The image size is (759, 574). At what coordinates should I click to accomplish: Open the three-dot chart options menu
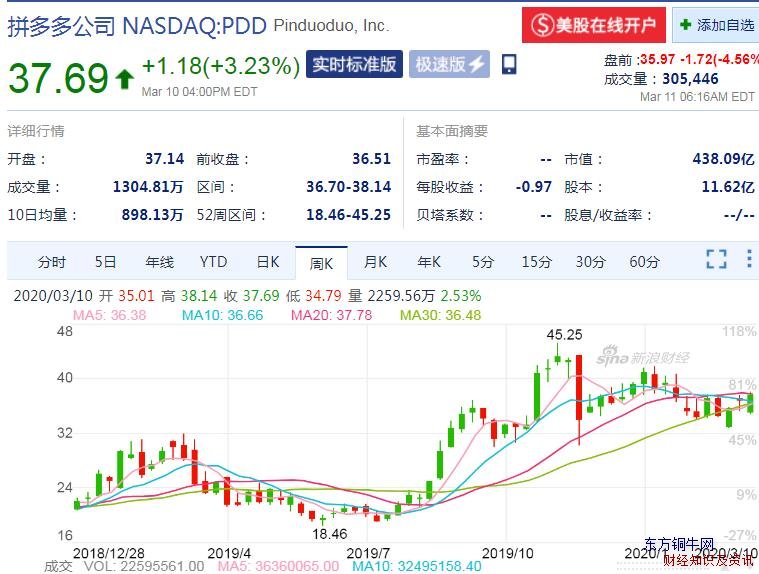[749, 258]
